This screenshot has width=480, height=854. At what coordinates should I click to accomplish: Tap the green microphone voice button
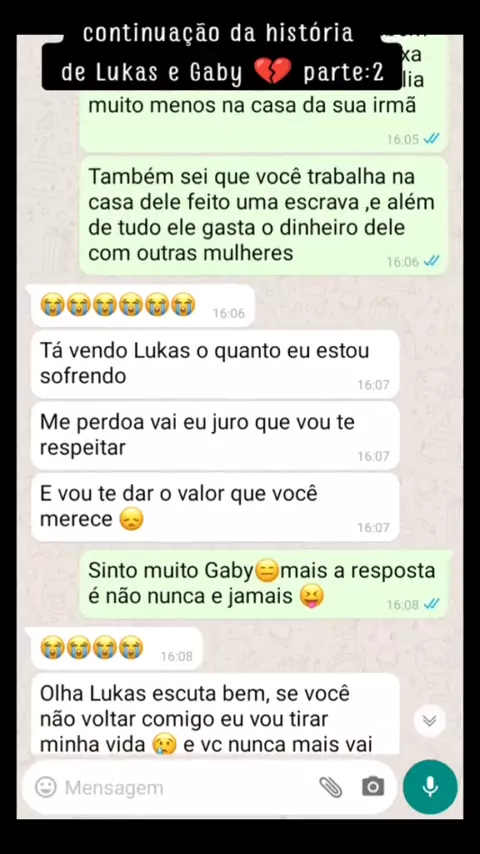[x=430, y=786]
